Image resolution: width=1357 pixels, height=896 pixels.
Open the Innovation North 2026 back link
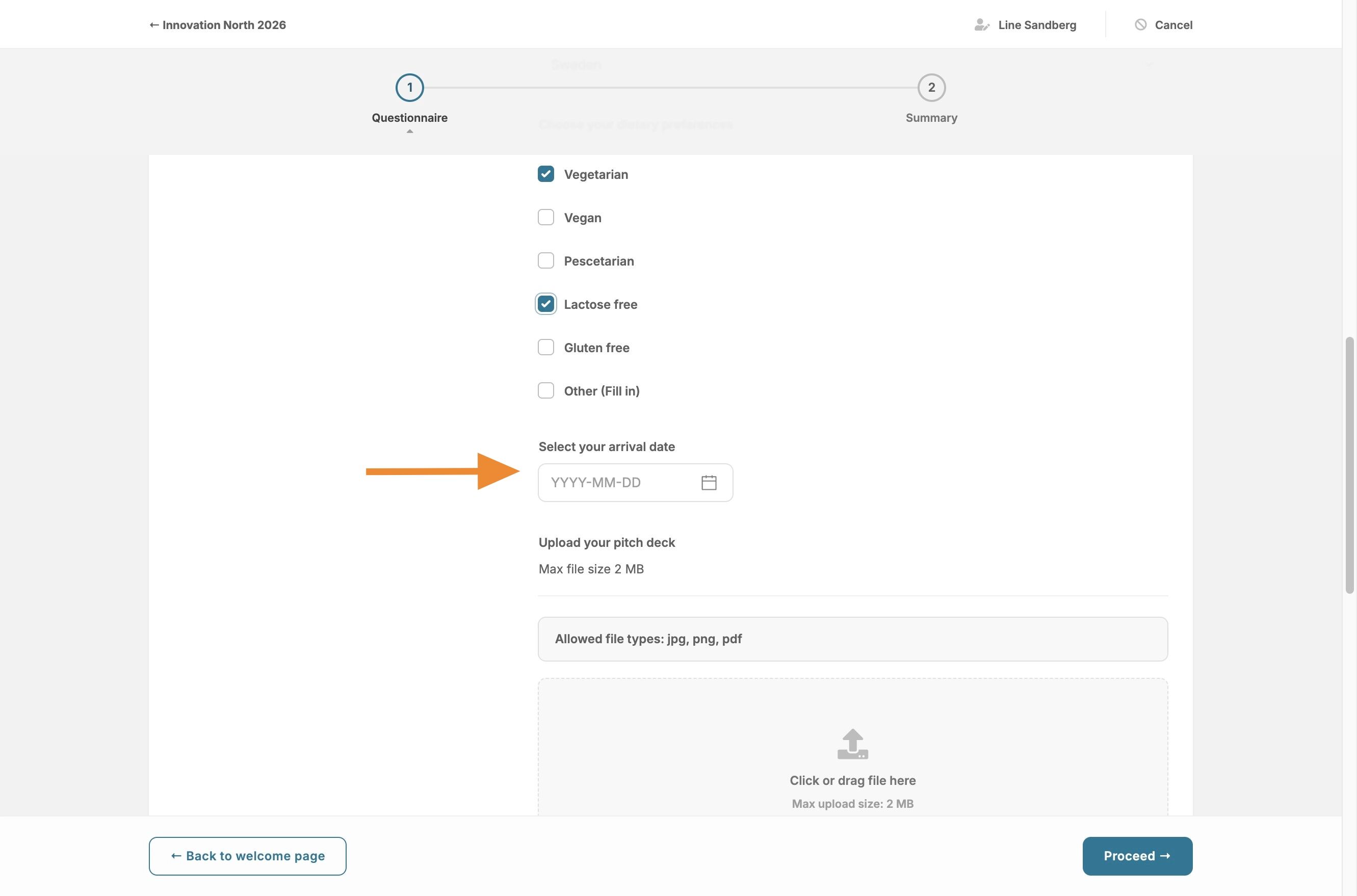pos(218,24)
